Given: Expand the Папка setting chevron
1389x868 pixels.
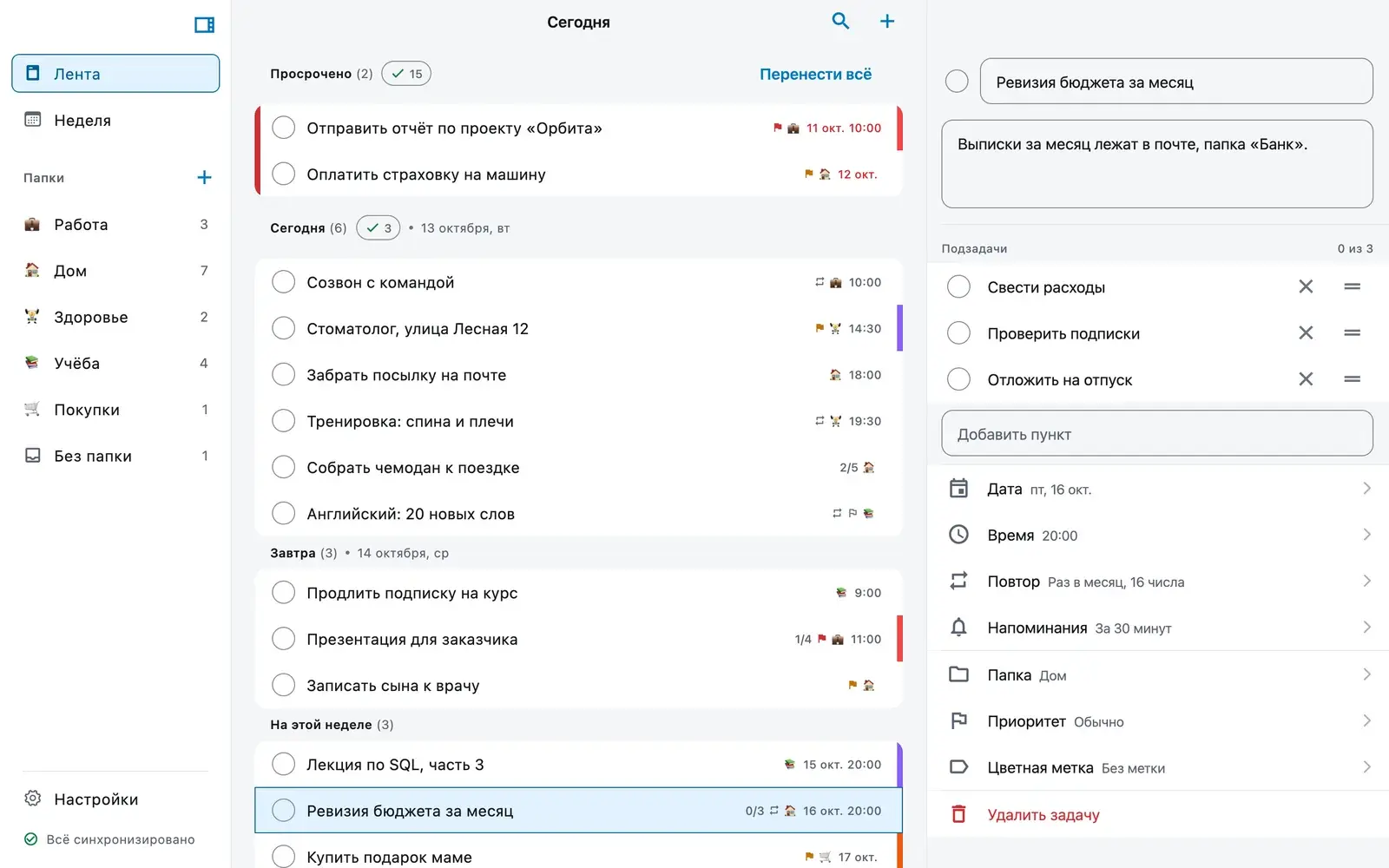Looking at the screenshot, I should coord(1366,674).
